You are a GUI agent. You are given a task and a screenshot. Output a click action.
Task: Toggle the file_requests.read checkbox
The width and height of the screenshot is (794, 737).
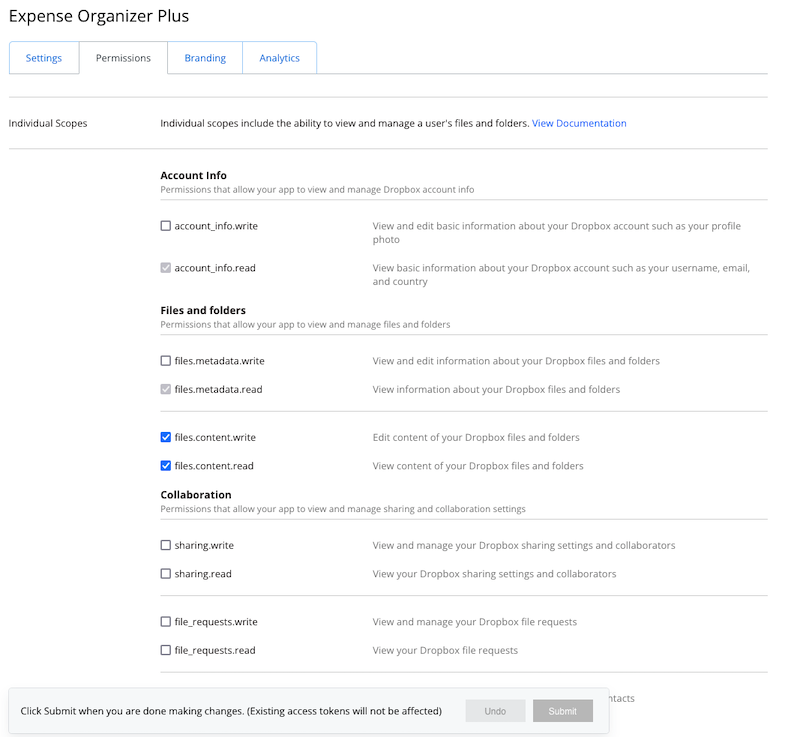click(x=166, y=650)
